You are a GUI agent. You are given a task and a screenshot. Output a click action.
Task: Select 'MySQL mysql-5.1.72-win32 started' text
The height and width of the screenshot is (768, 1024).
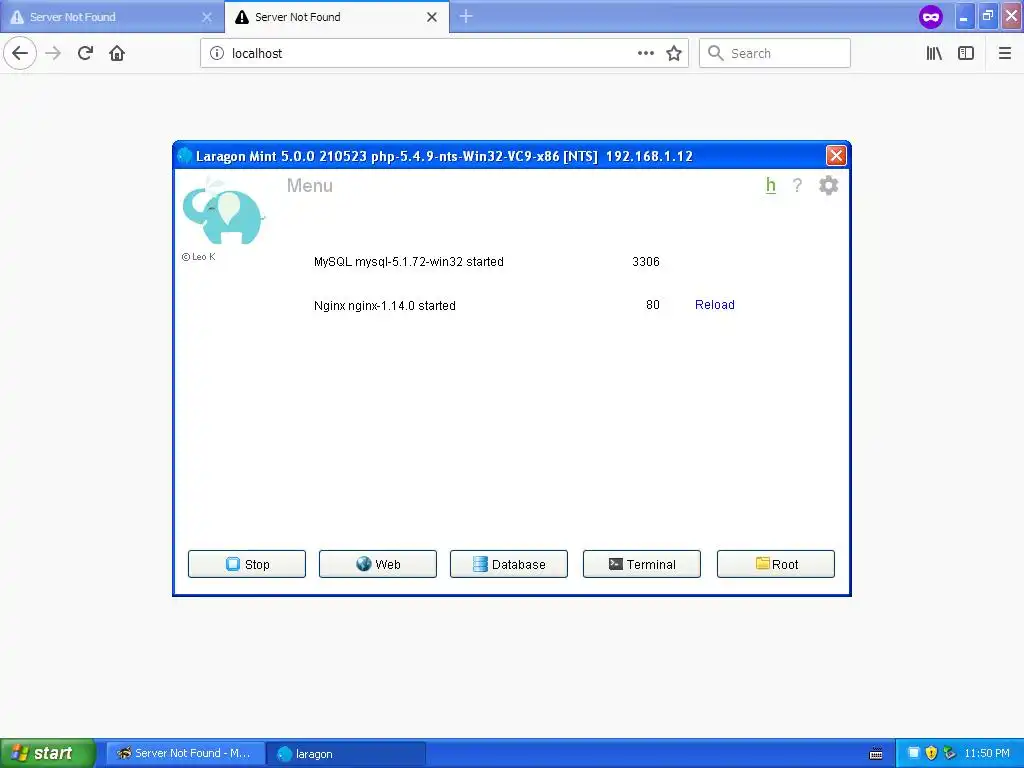tap(409, 262)
